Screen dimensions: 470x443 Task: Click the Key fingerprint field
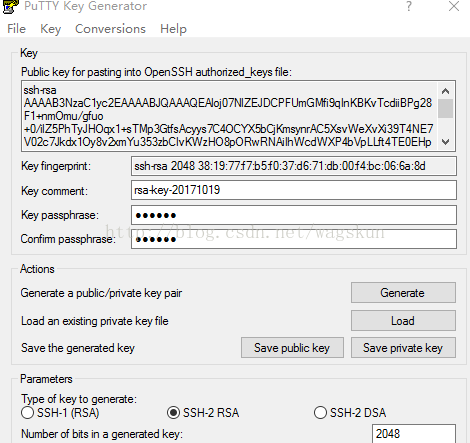pos(294,166)
